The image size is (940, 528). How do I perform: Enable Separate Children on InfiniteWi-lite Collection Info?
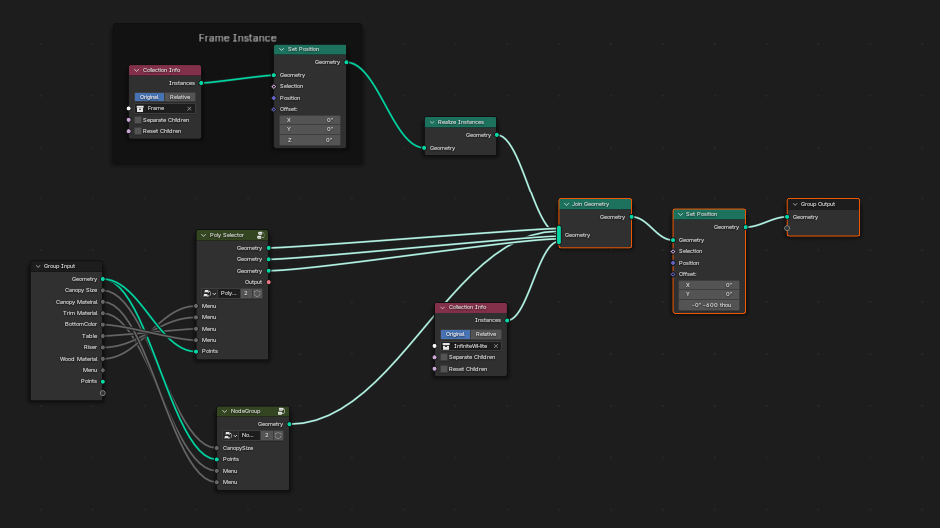444,357
